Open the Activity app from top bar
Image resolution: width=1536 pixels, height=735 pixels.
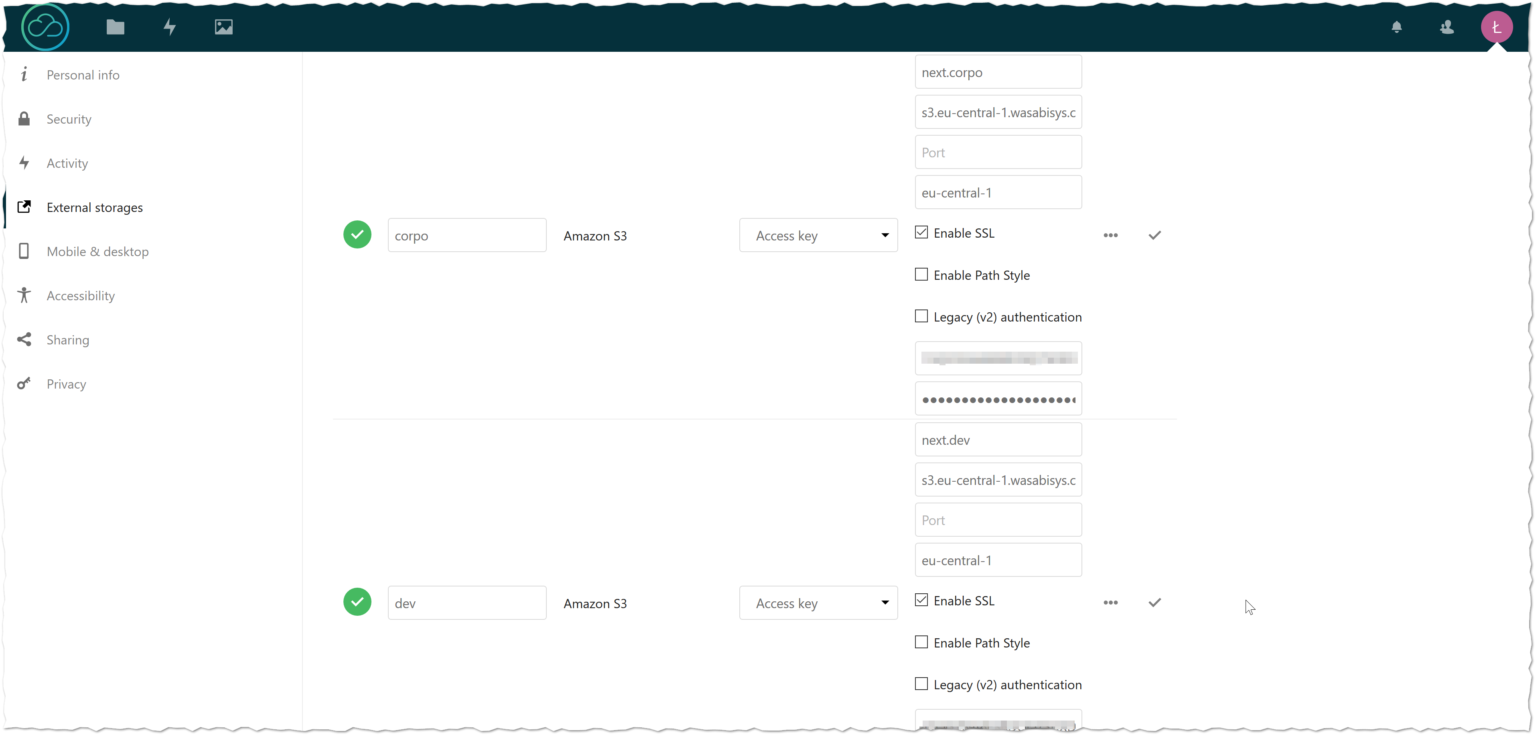169,27
